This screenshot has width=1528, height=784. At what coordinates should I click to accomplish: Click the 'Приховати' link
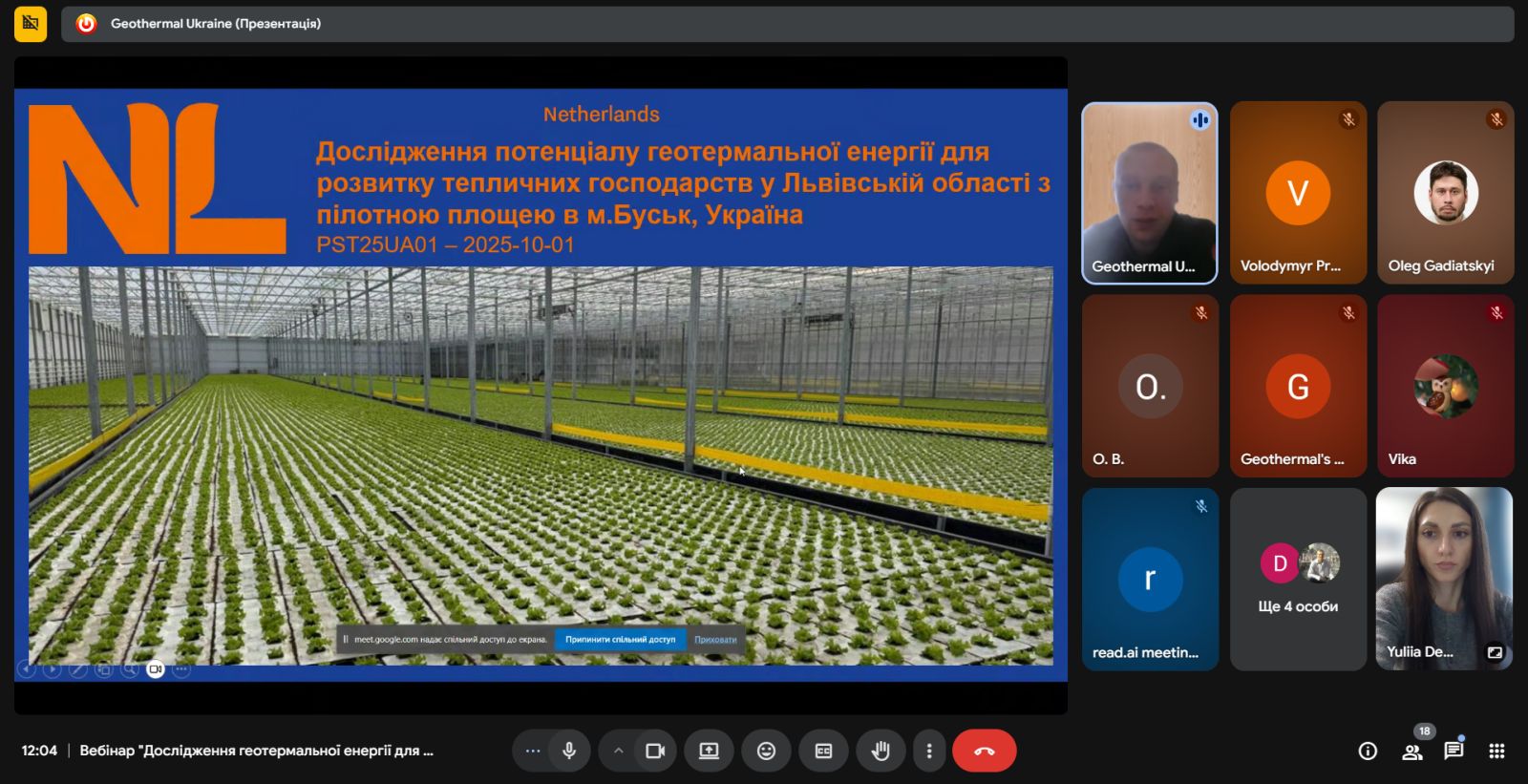pyautogui.click(x=715, y=640)
